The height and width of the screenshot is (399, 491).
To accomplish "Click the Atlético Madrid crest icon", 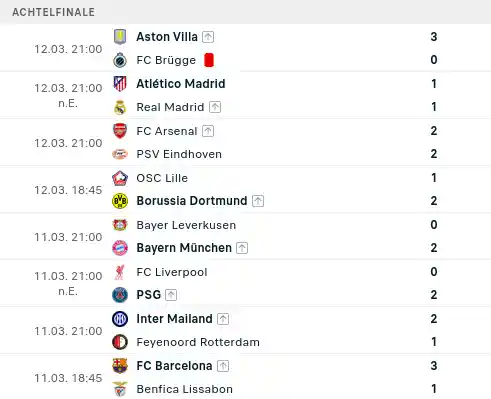I will tap(120, 84).
